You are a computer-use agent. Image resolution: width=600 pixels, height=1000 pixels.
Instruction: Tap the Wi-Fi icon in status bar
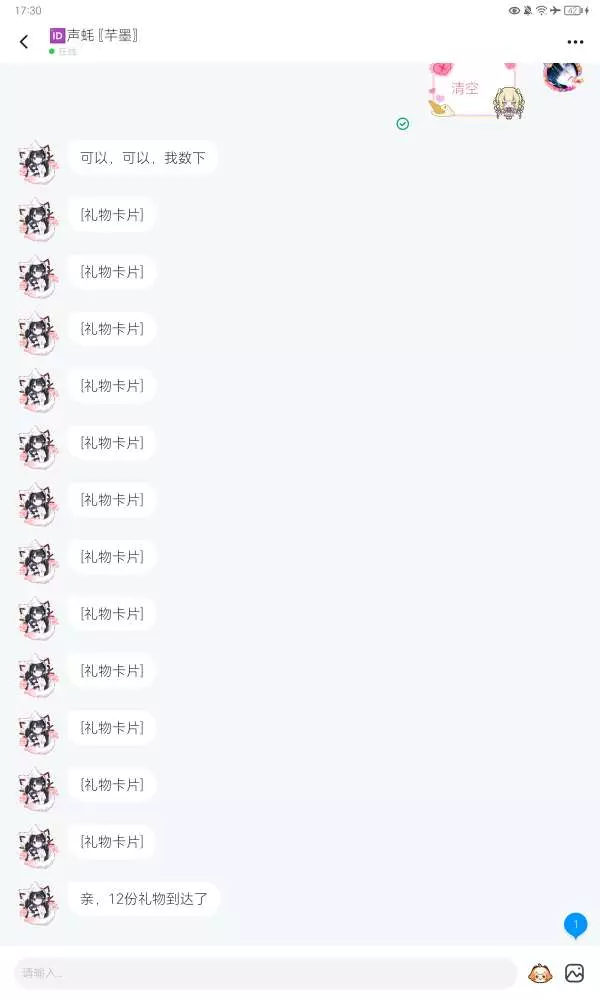click(541, 10)
